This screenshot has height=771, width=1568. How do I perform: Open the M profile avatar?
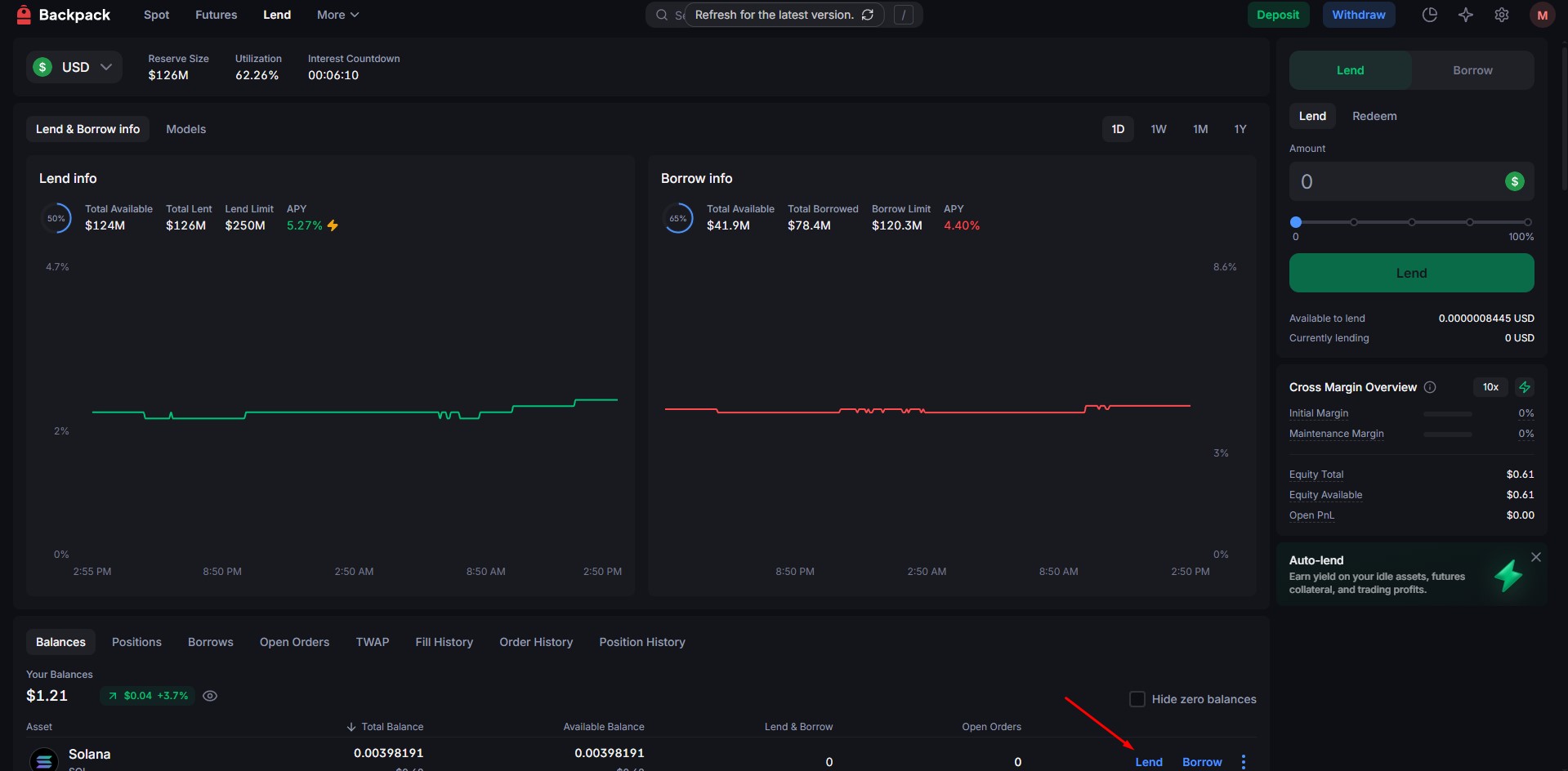[1542, 15]
